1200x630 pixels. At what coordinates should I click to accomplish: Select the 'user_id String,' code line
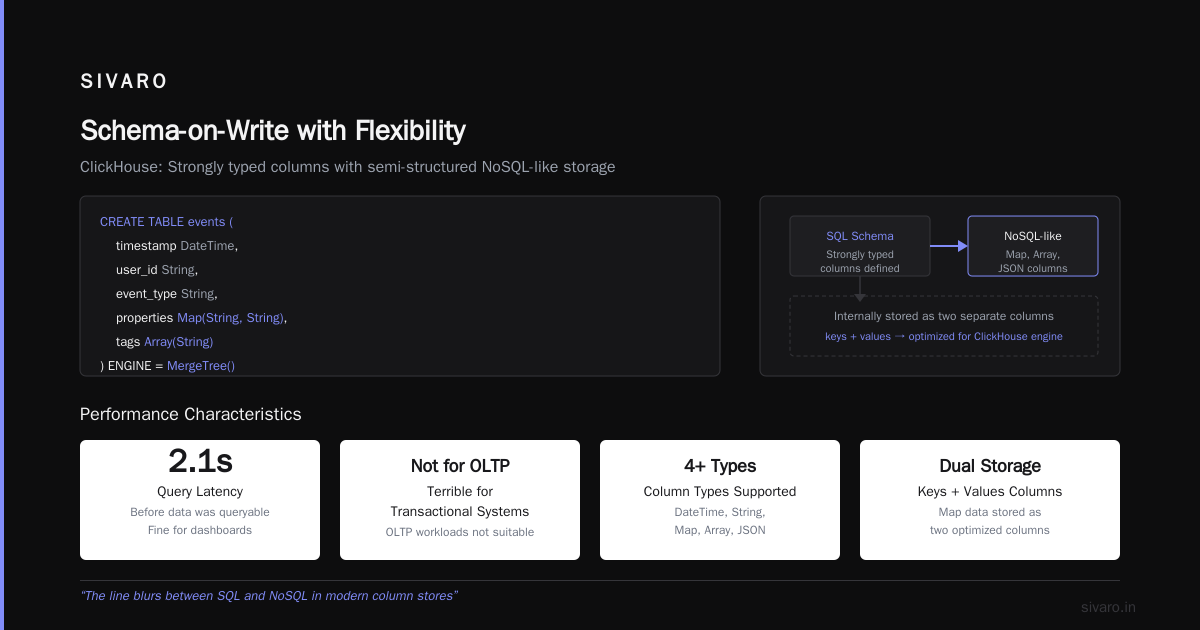[157, 270]
